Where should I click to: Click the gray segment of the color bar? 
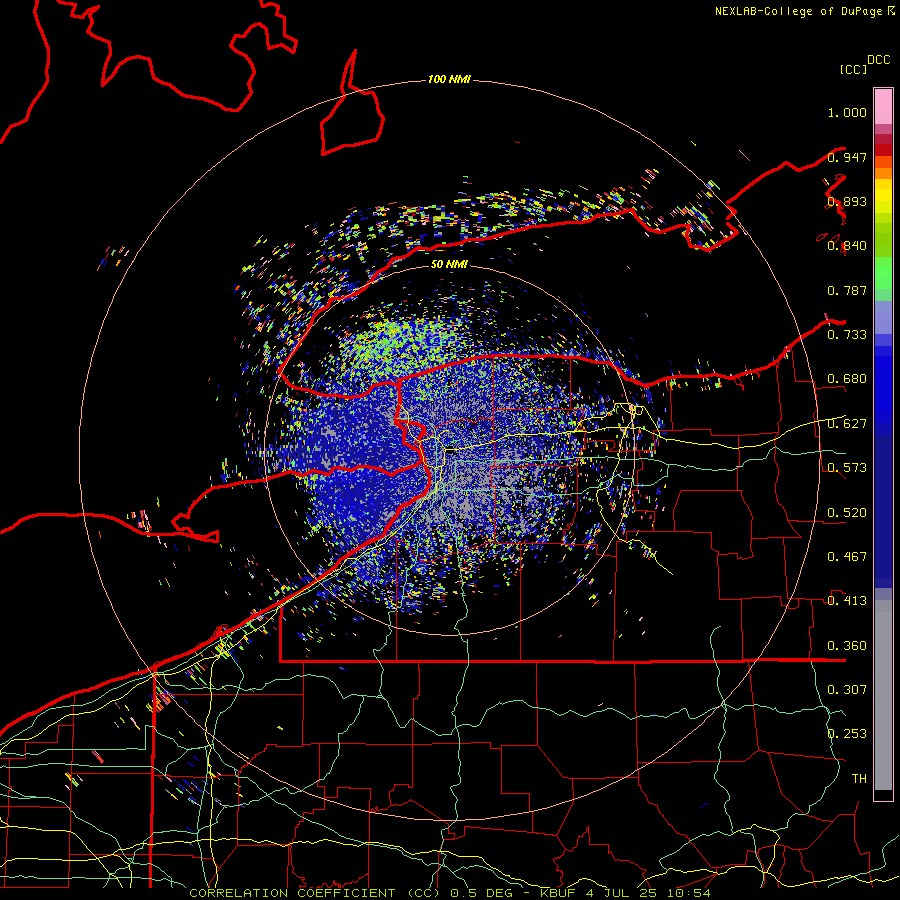click(x=883, y=695)
